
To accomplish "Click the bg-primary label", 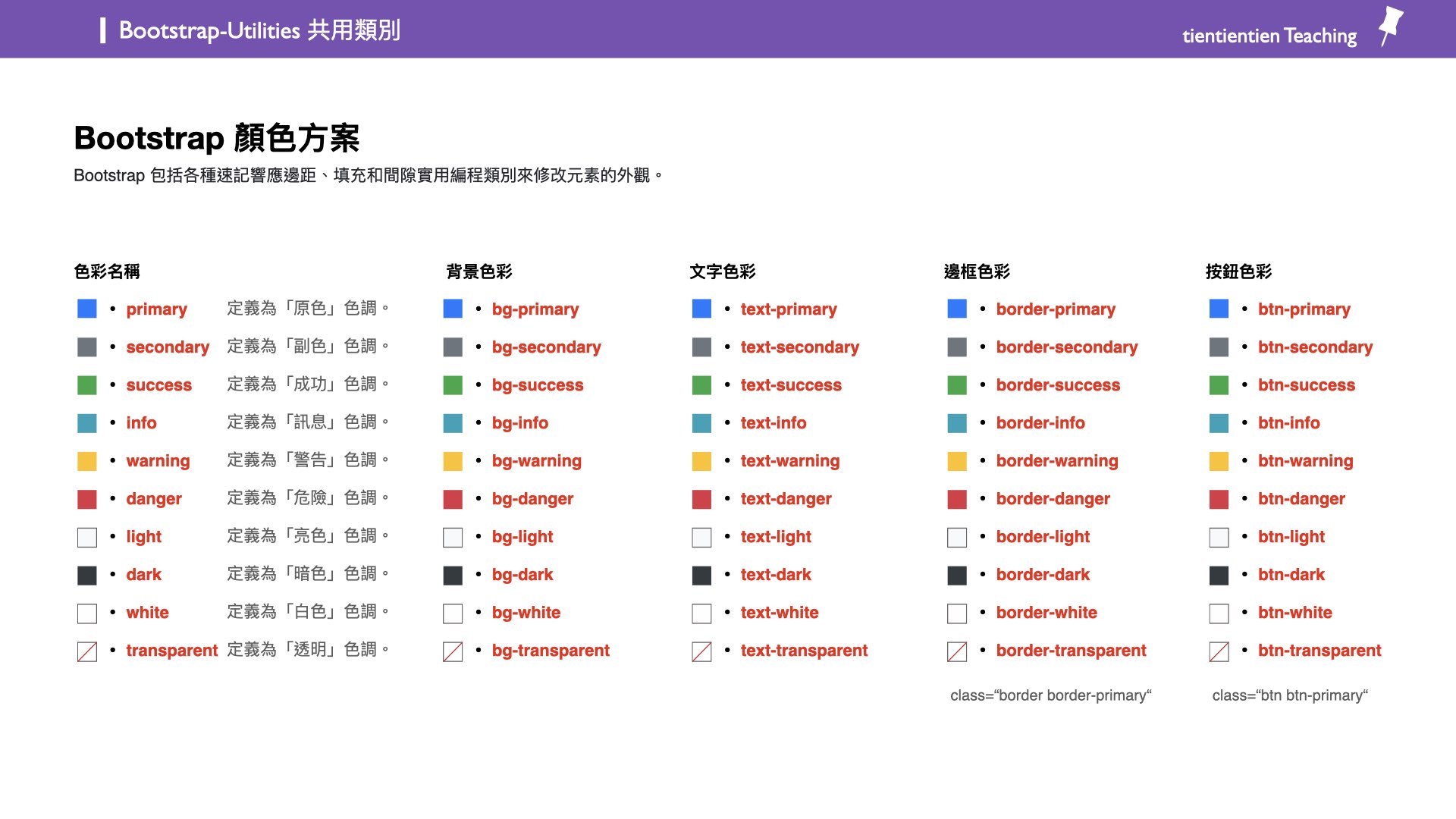I will coord(535,309).
